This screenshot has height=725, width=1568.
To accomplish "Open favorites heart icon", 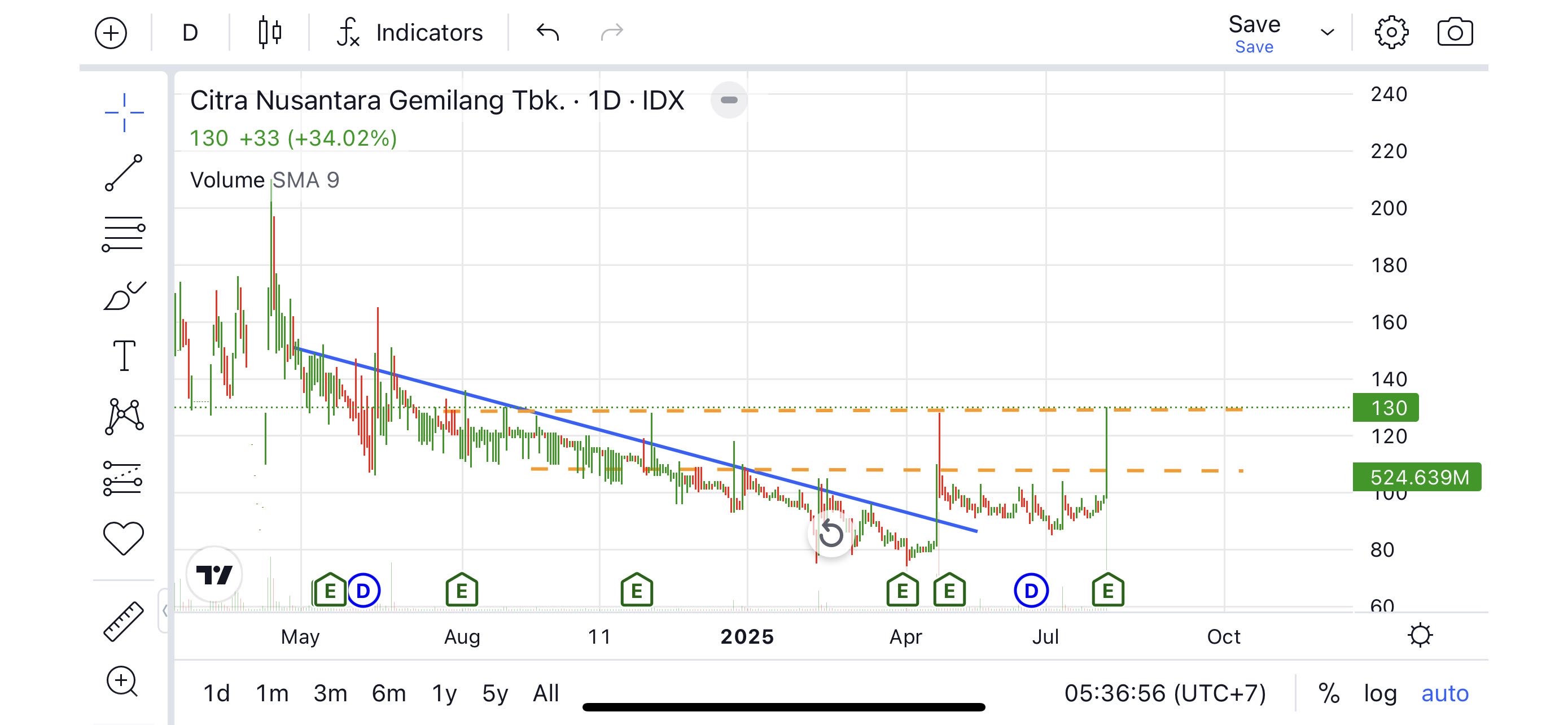I will pyautogui.click(x=124, y=538).
